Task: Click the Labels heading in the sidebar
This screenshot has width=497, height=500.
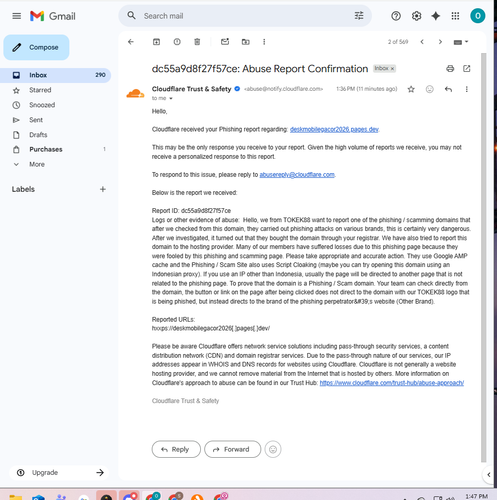Action: pos(23,189)
